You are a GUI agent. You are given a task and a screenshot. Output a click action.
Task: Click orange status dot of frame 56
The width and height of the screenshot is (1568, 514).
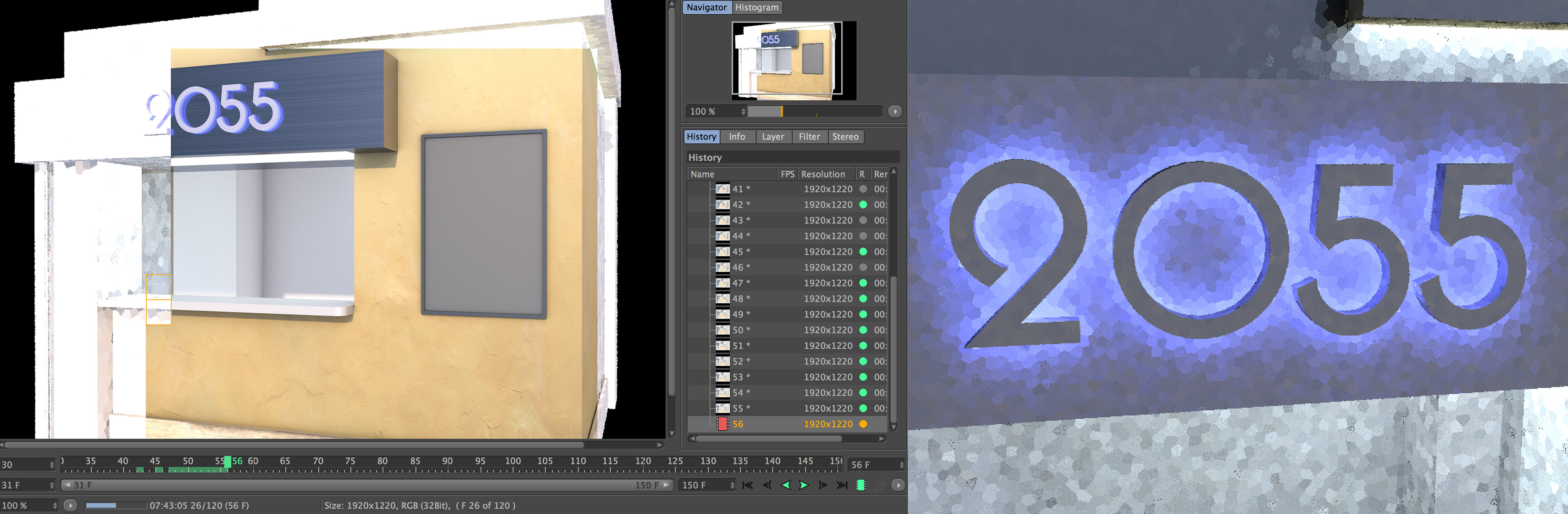tap(862, 424)
